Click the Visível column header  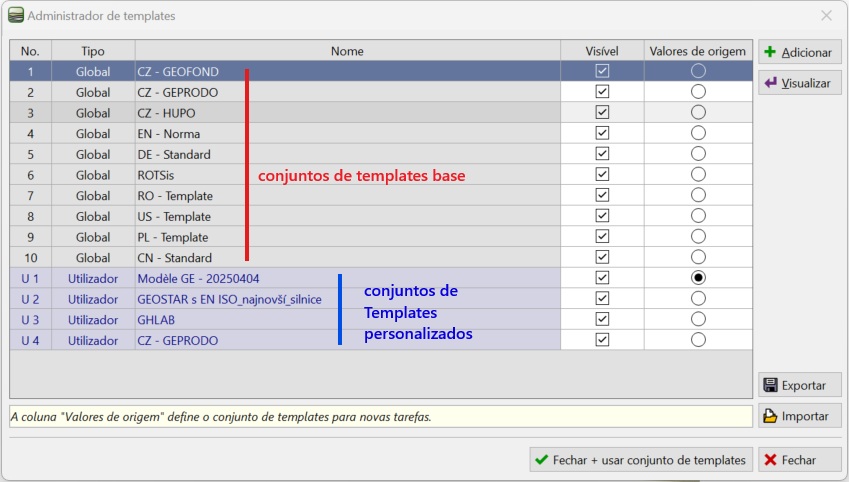pos(602,51)
